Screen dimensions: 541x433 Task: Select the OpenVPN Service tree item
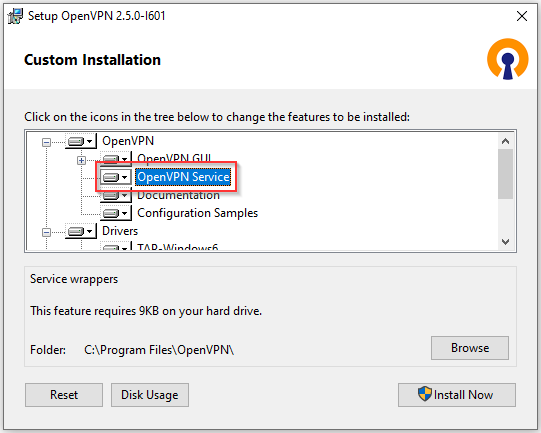[x=183, y=177]
